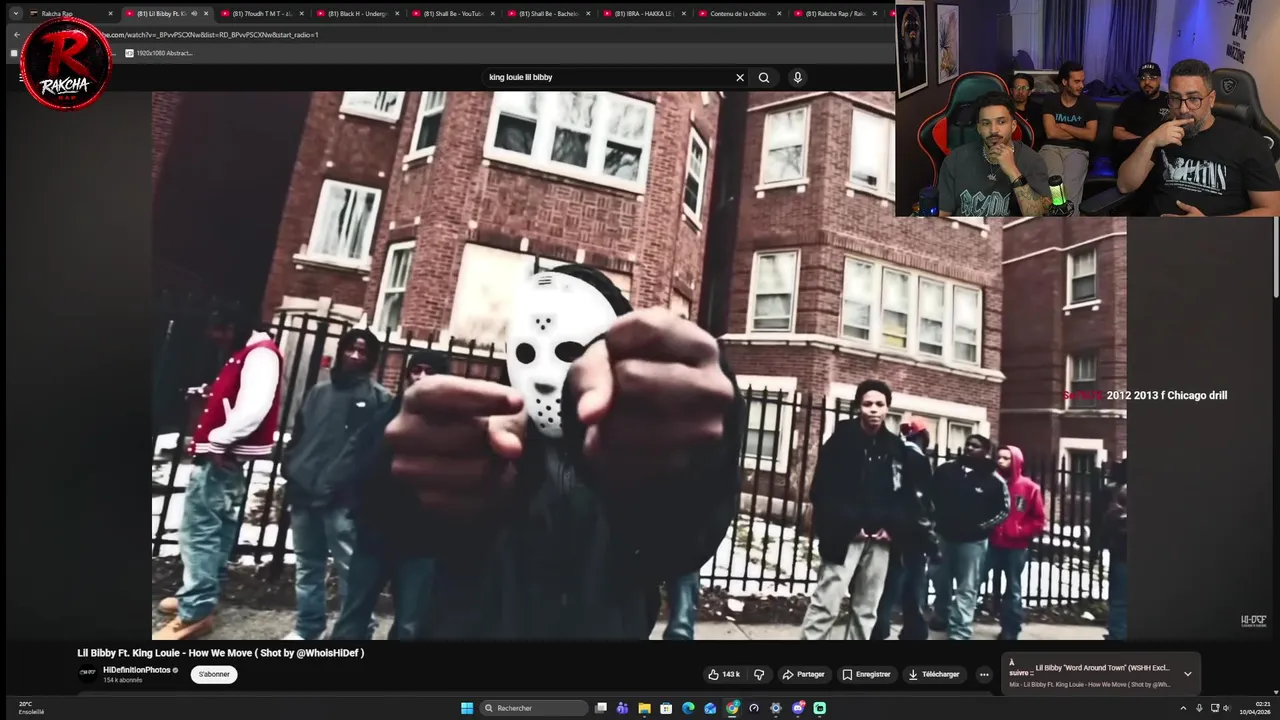This screenshot has height=720, width=1280.
Task: Click the Télécharger download button
Action: 934,674
